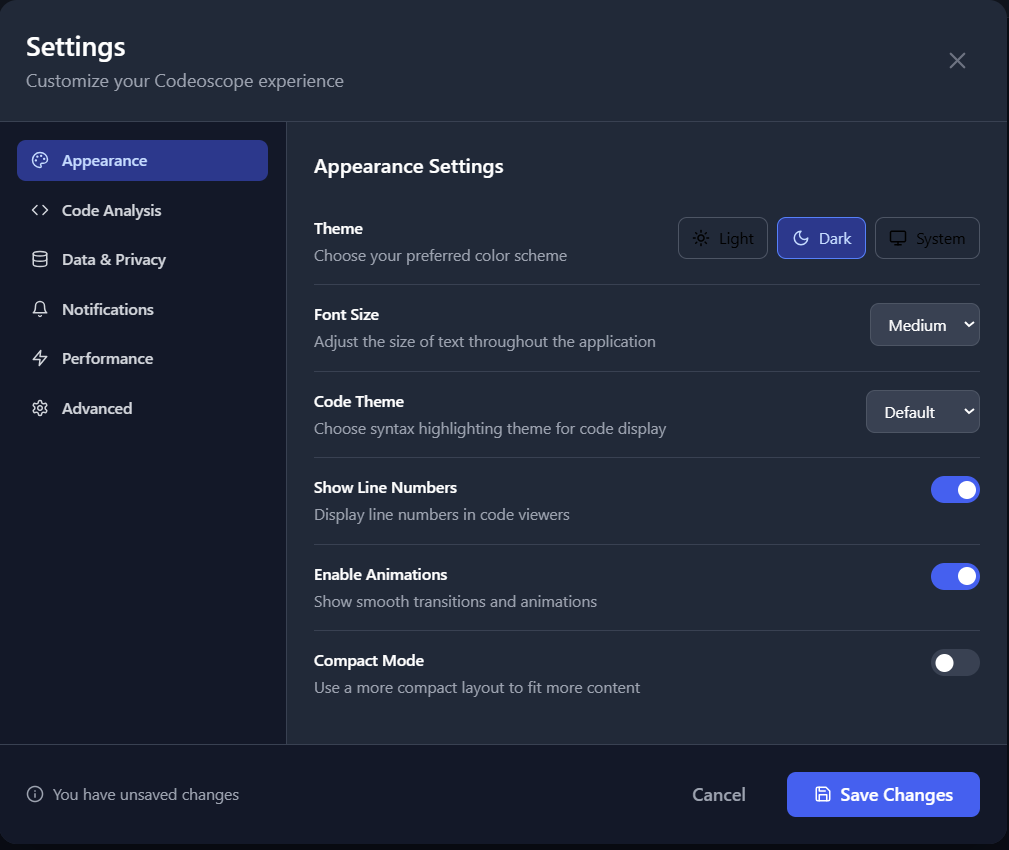This screenshot has height=850, width=1009.
Task: Click the lightning bolt Performance icon
Action: (40, 359)
